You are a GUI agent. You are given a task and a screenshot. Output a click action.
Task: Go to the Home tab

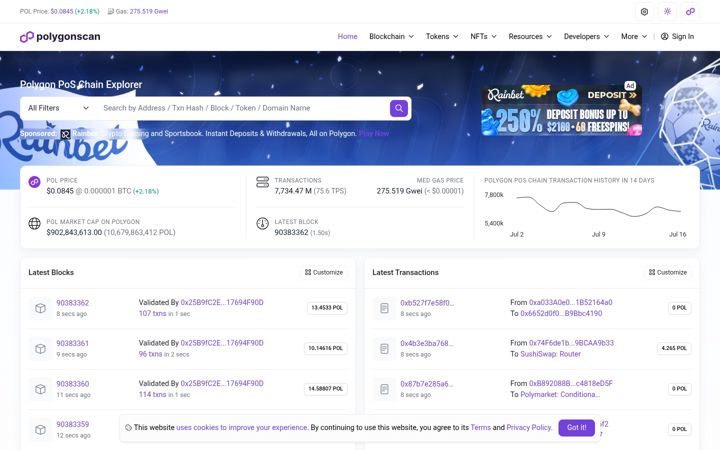(347, 36)
